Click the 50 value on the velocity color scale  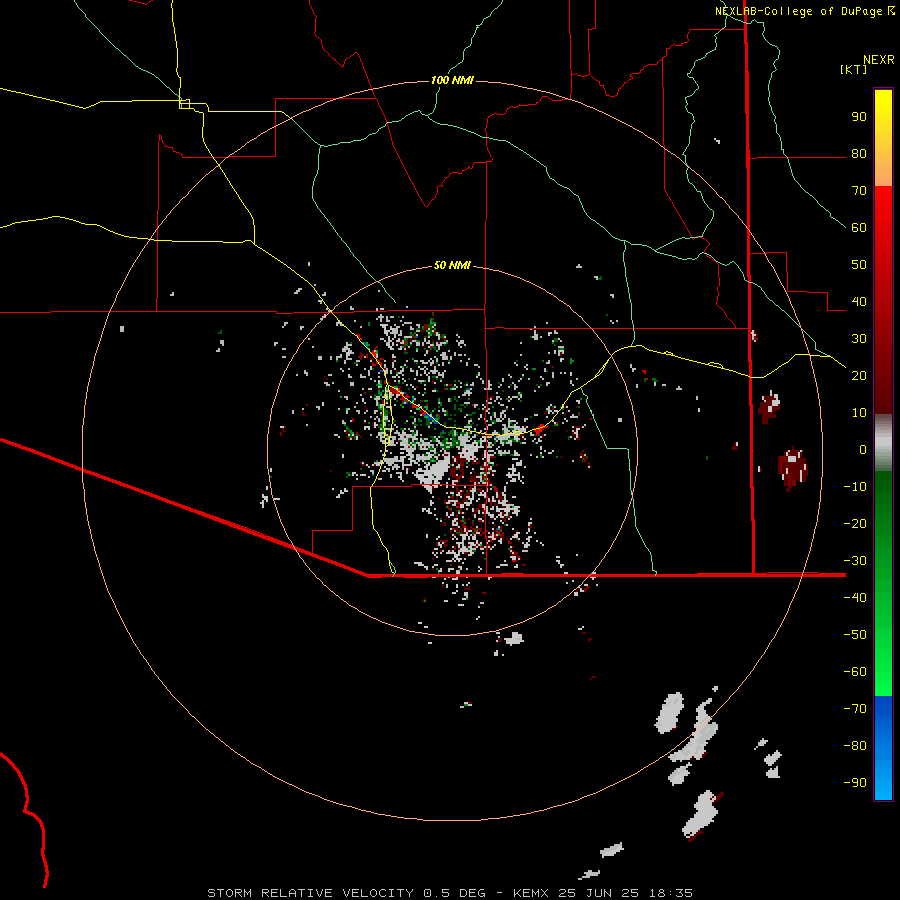pyautogui.click(x=859, y=265)
